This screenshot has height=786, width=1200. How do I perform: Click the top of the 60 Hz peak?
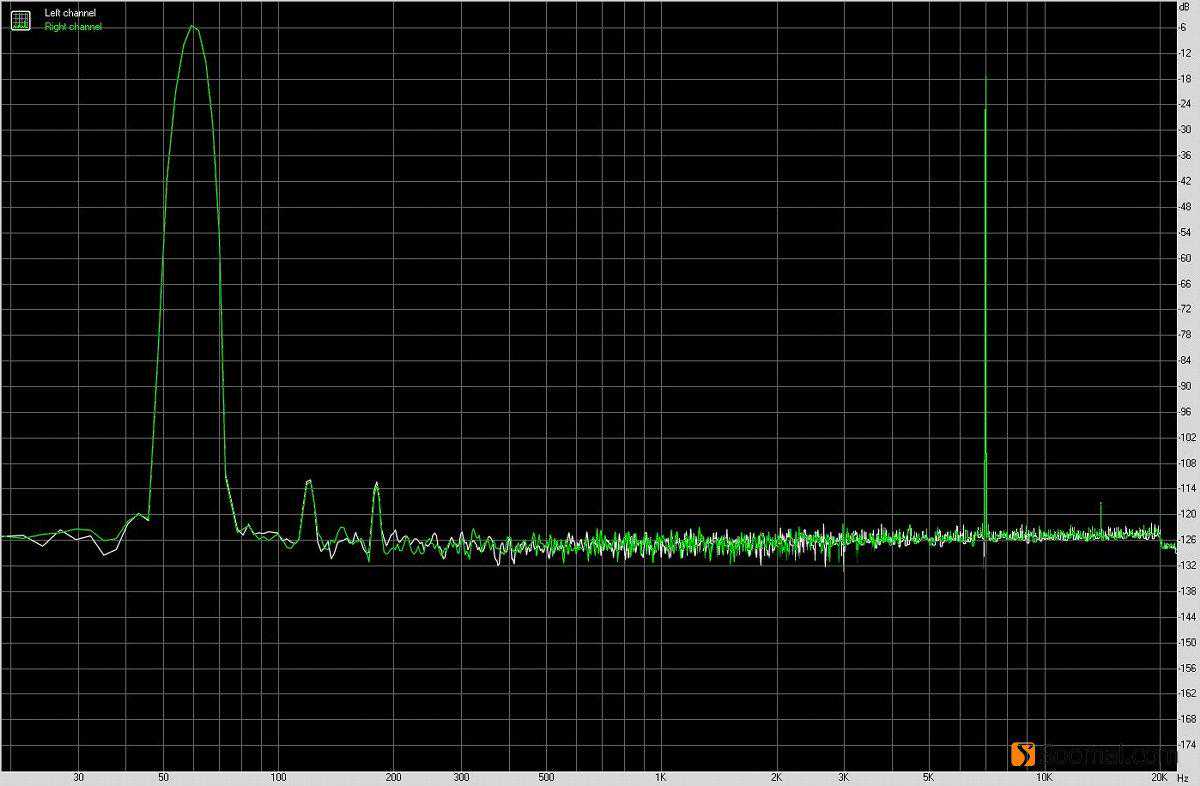193,27
